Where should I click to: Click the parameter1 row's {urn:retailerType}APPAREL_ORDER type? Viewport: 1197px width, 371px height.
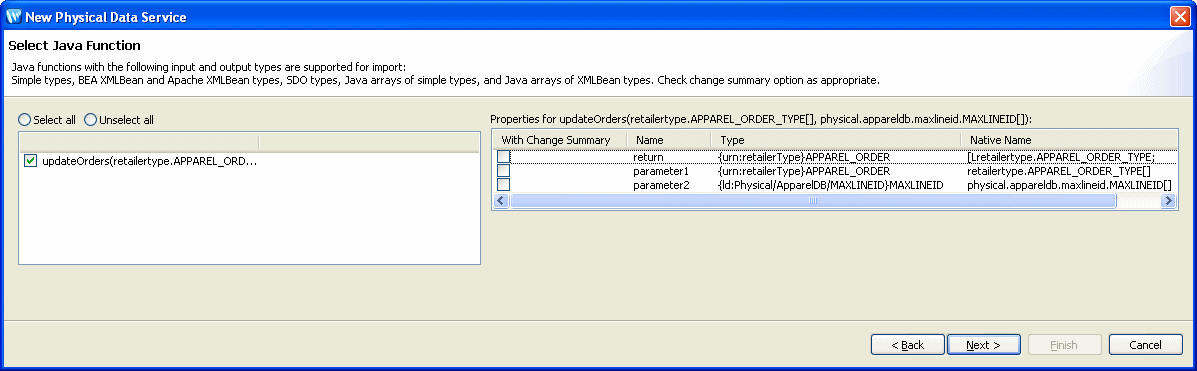[804, 171]
